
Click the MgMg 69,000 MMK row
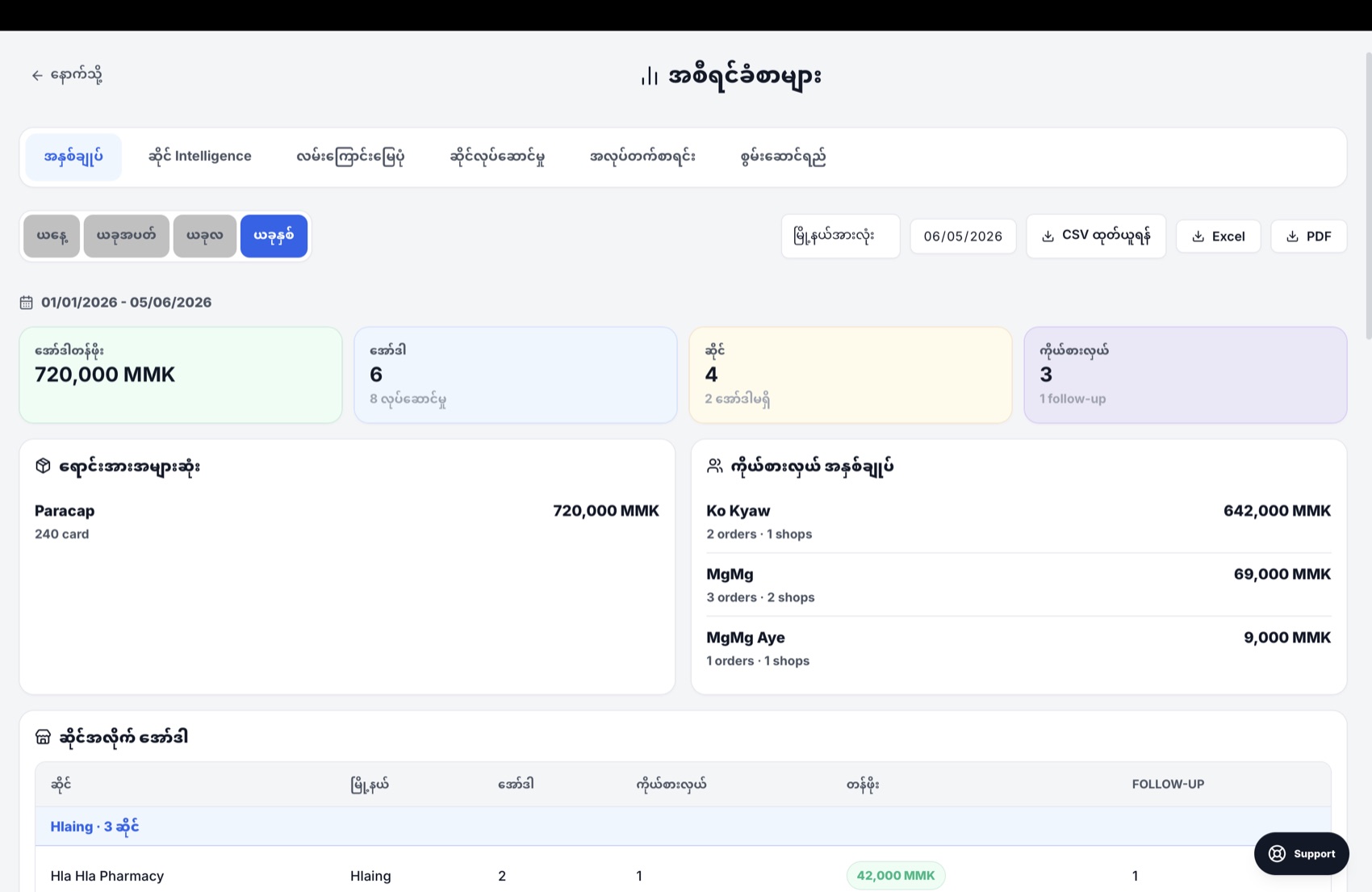[x=1019, y=584]
